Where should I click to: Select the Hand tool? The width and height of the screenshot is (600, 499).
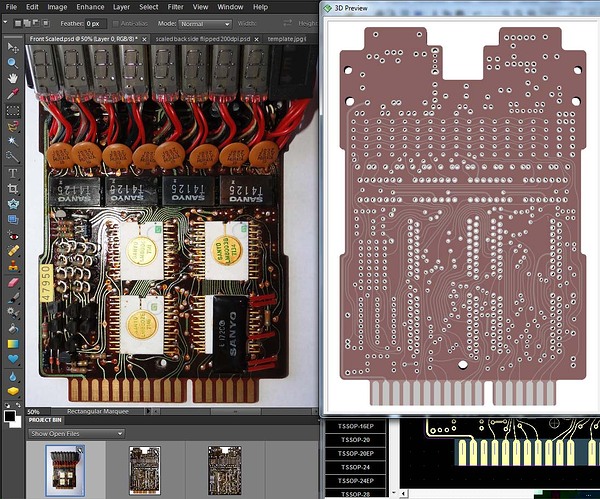13,78
